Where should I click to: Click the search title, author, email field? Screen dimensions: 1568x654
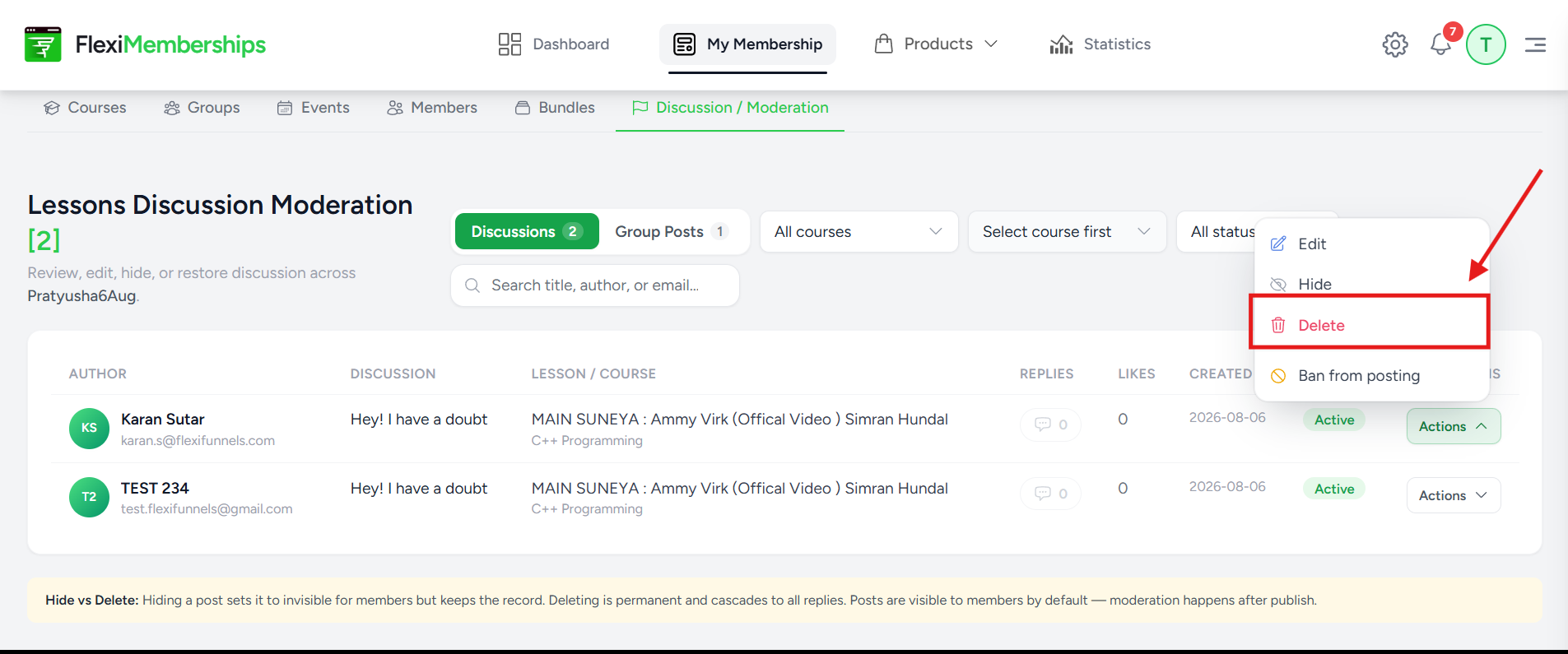pos(595,285)
